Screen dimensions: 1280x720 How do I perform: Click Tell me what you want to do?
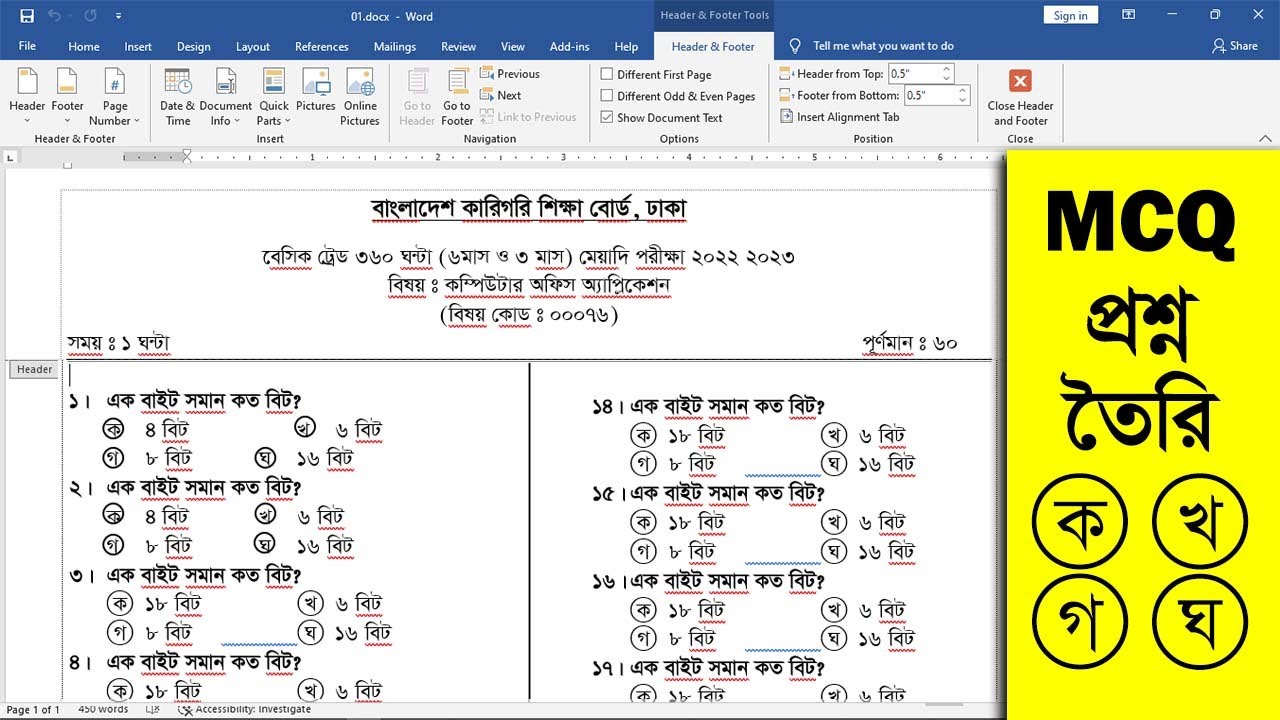click(x=871, y=46)
